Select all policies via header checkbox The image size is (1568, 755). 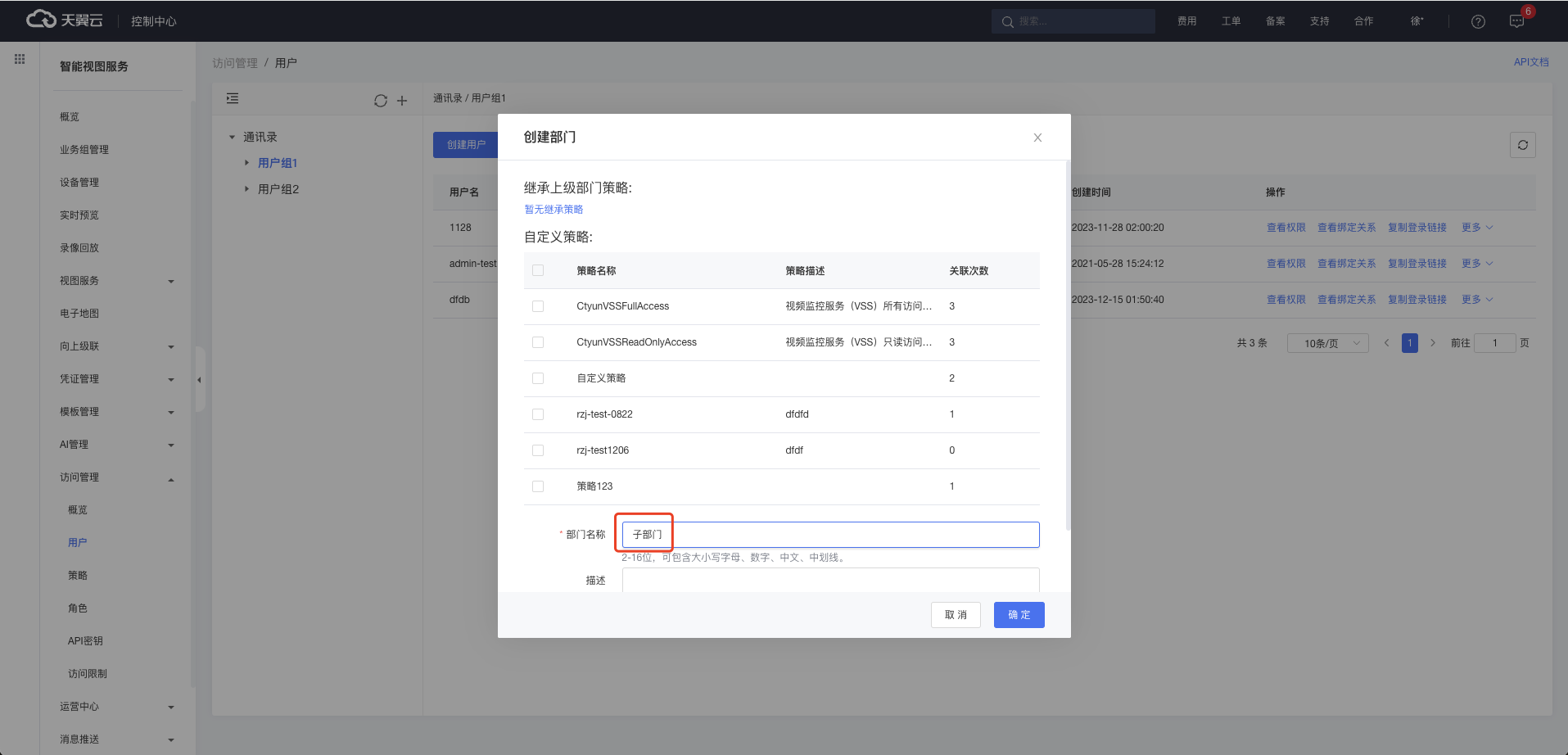[x=538, y=270]
